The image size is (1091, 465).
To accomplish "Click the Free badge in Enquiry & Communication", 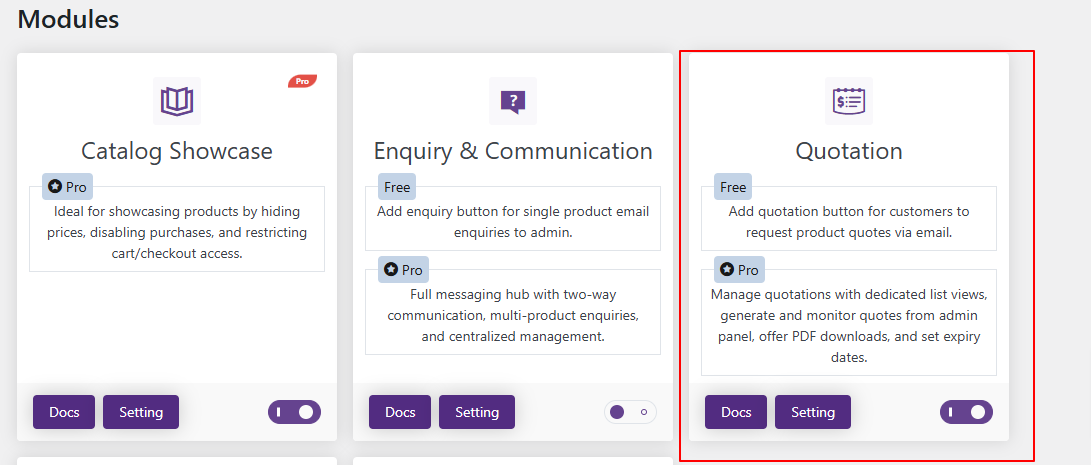I will pos(397,187).
